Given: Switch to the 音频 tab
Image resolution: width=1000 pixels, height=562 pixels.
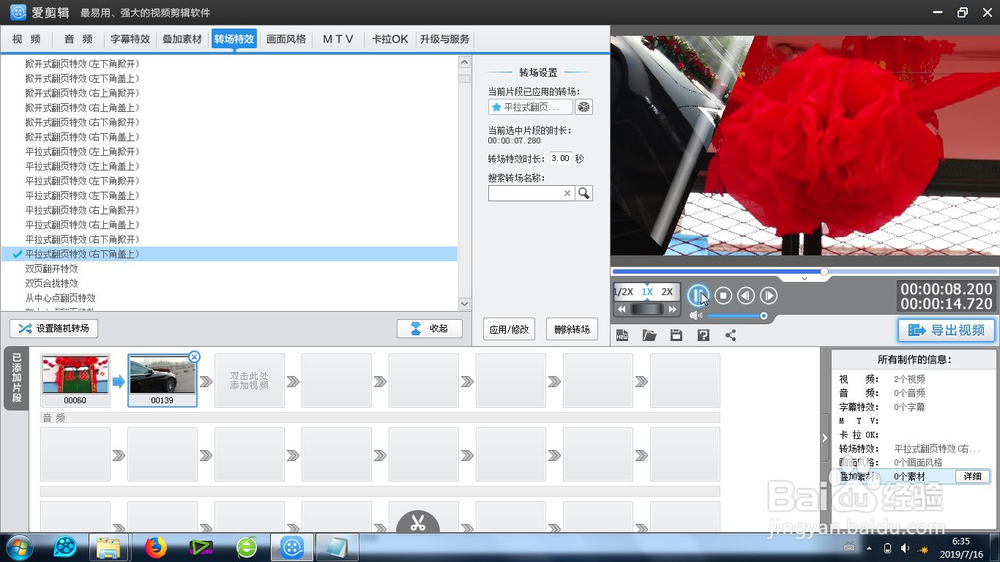Looking at the screenshot, I should 78,39.
